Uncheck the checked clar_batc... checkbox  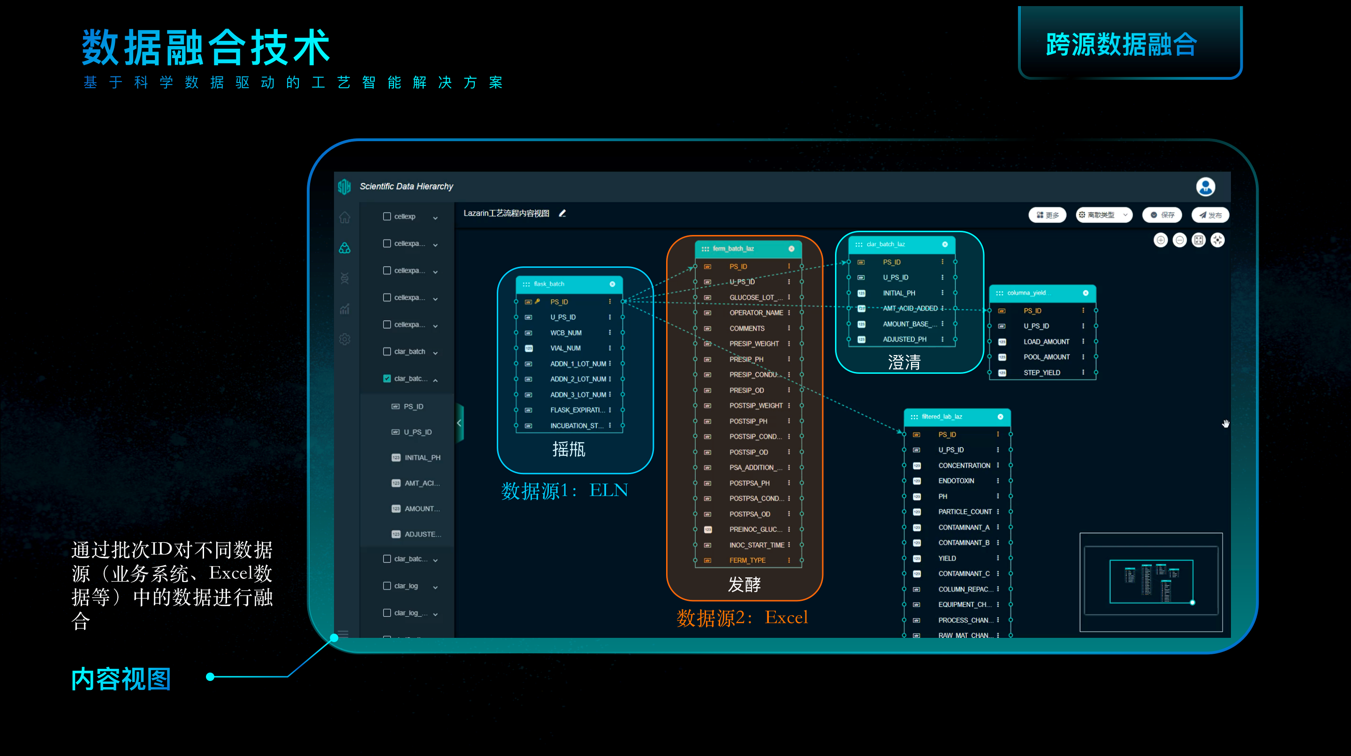[x=387, y=379]
